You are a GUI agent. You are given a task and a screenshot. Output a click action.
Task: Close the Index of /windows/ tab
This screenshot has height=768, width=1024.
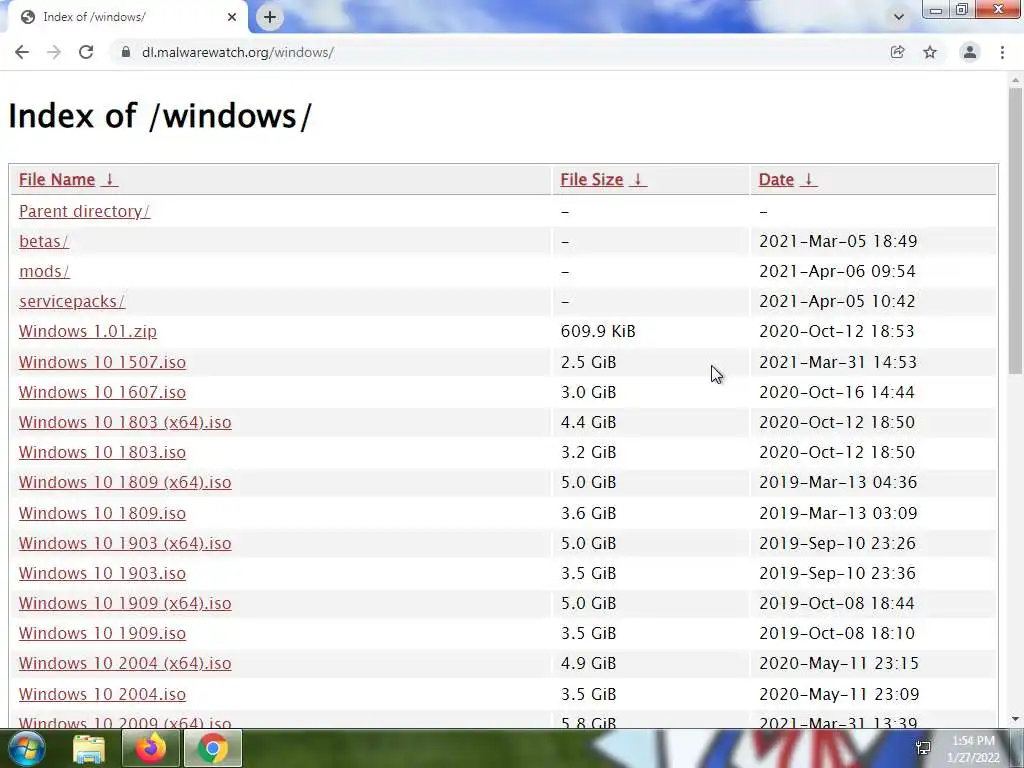232,17
